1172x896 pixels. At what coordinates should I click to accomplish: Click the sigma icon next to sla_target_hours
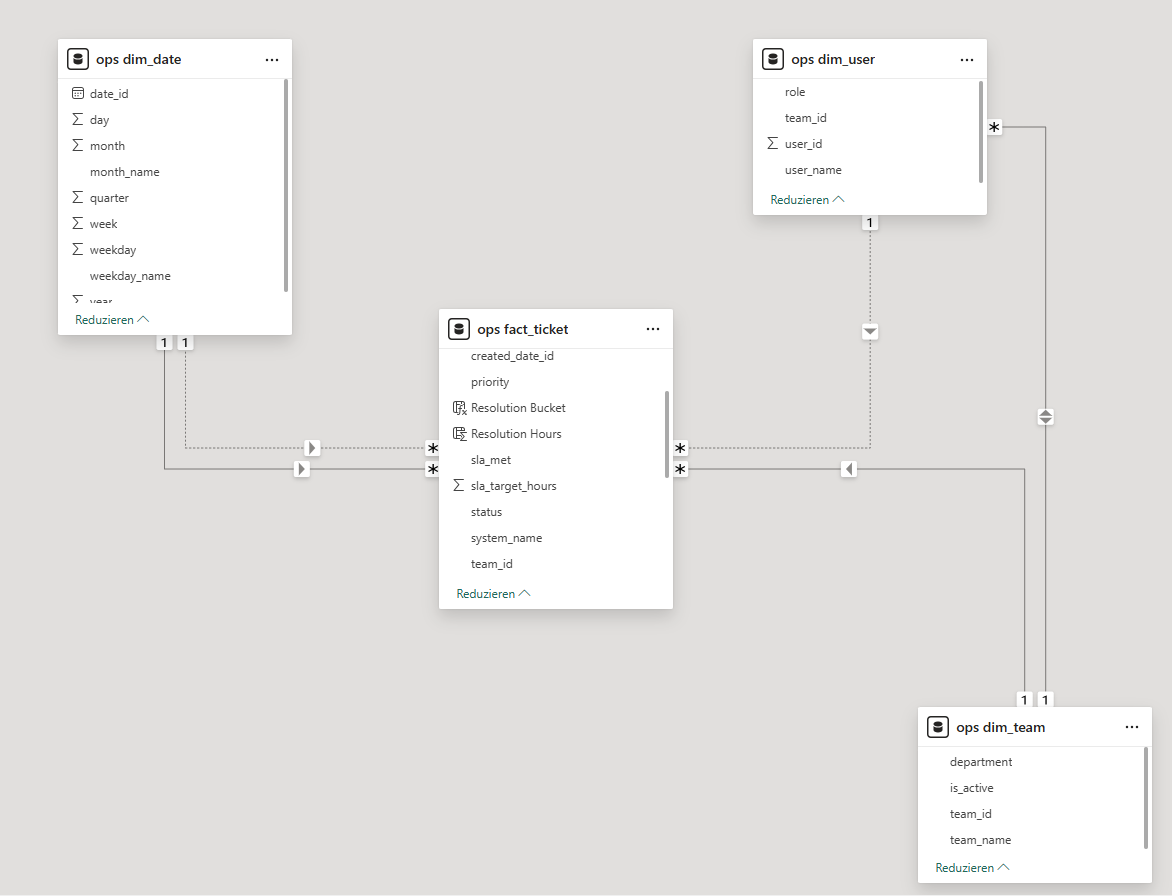click(x=459, y=486)
